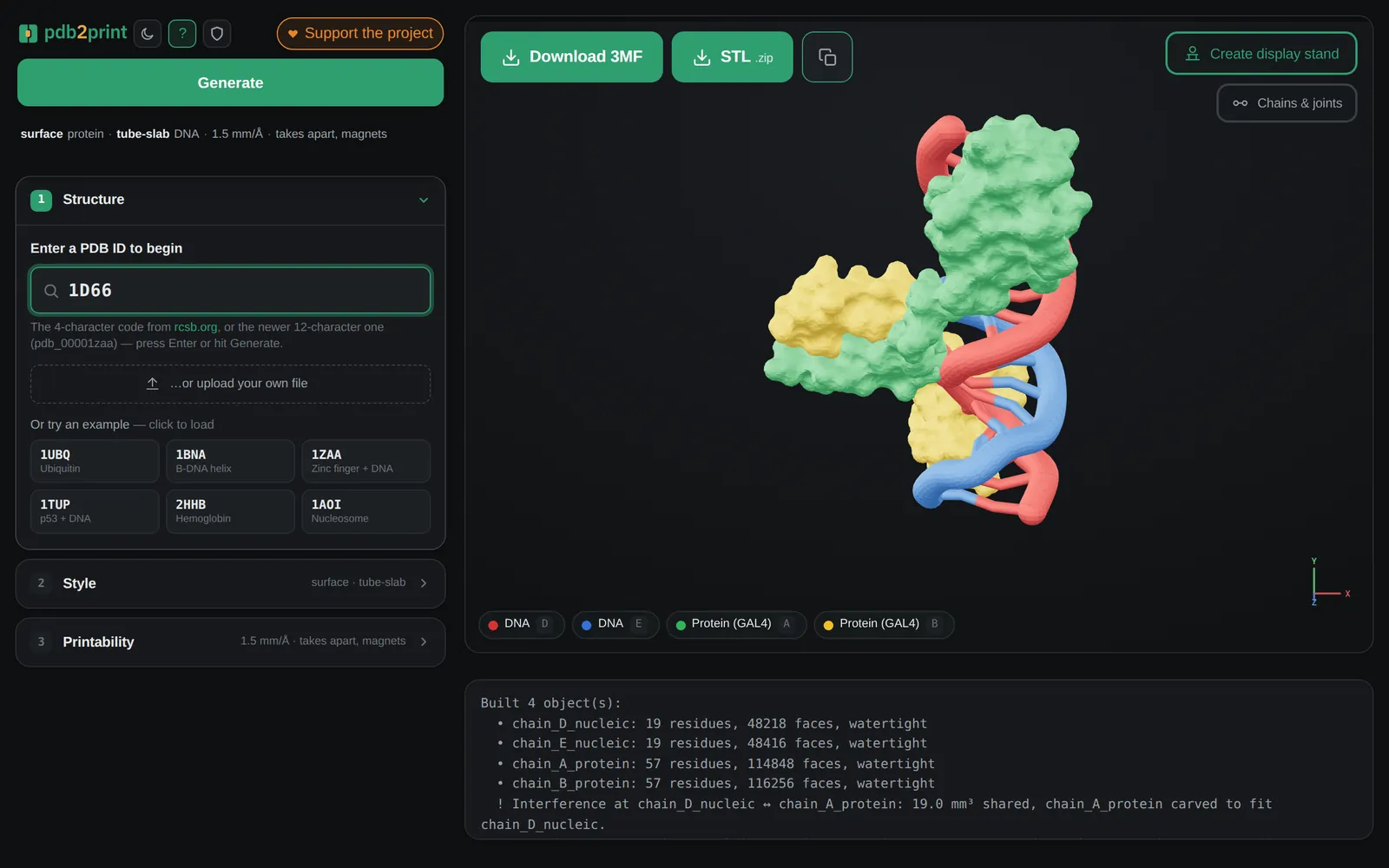
Task: Click upload your own file area
Action: coord(230,384)
